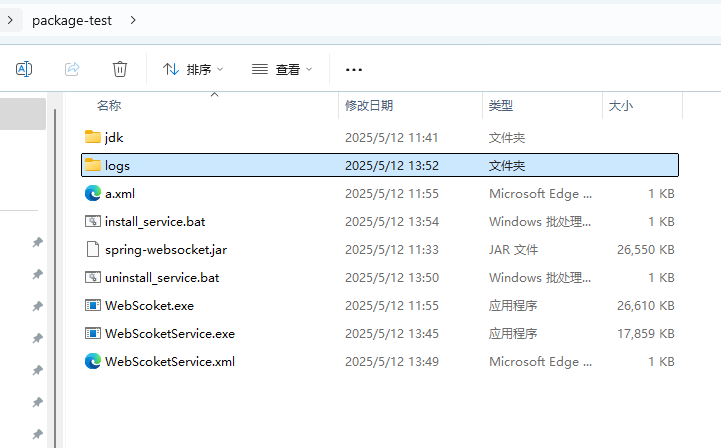Click the Delete trash can icon
This screenshot has height=448, width=721.
click(120, 69)
